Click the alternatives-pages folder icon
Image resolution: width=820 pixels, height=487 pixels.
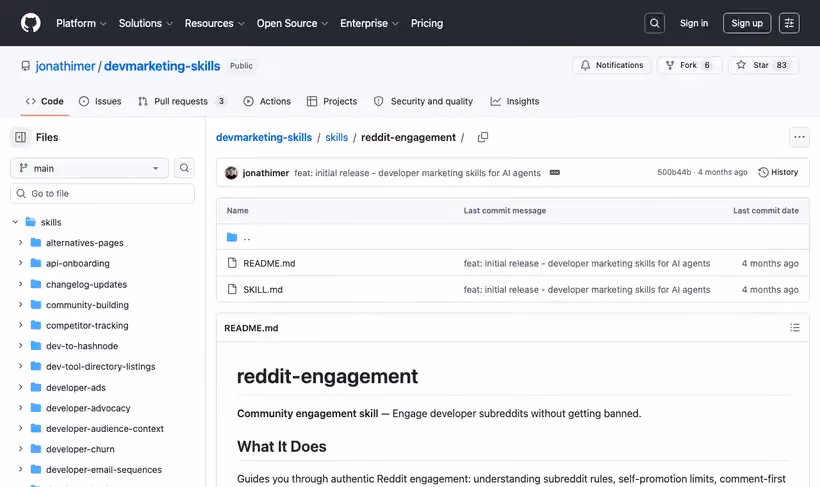coord(36,243)
